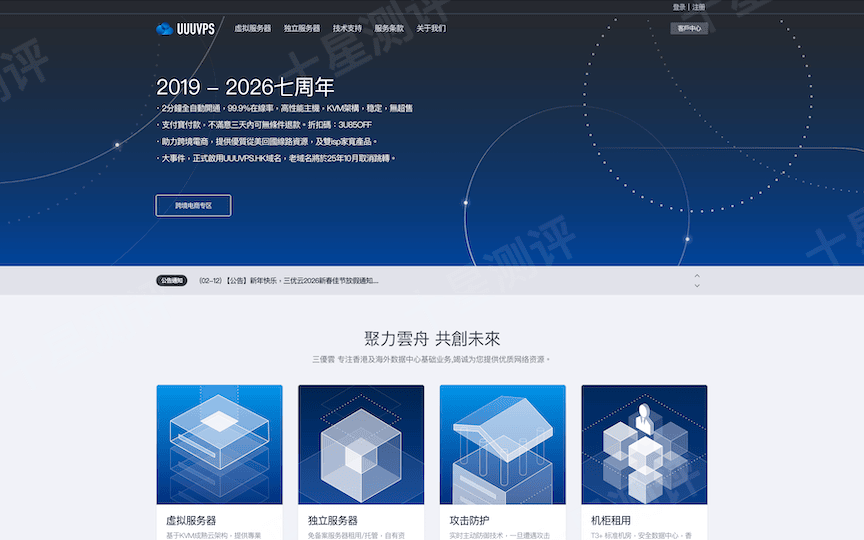Click the 攻击防护 shield-house illustration
Viewport: 864px width, 540px height.
502,444
